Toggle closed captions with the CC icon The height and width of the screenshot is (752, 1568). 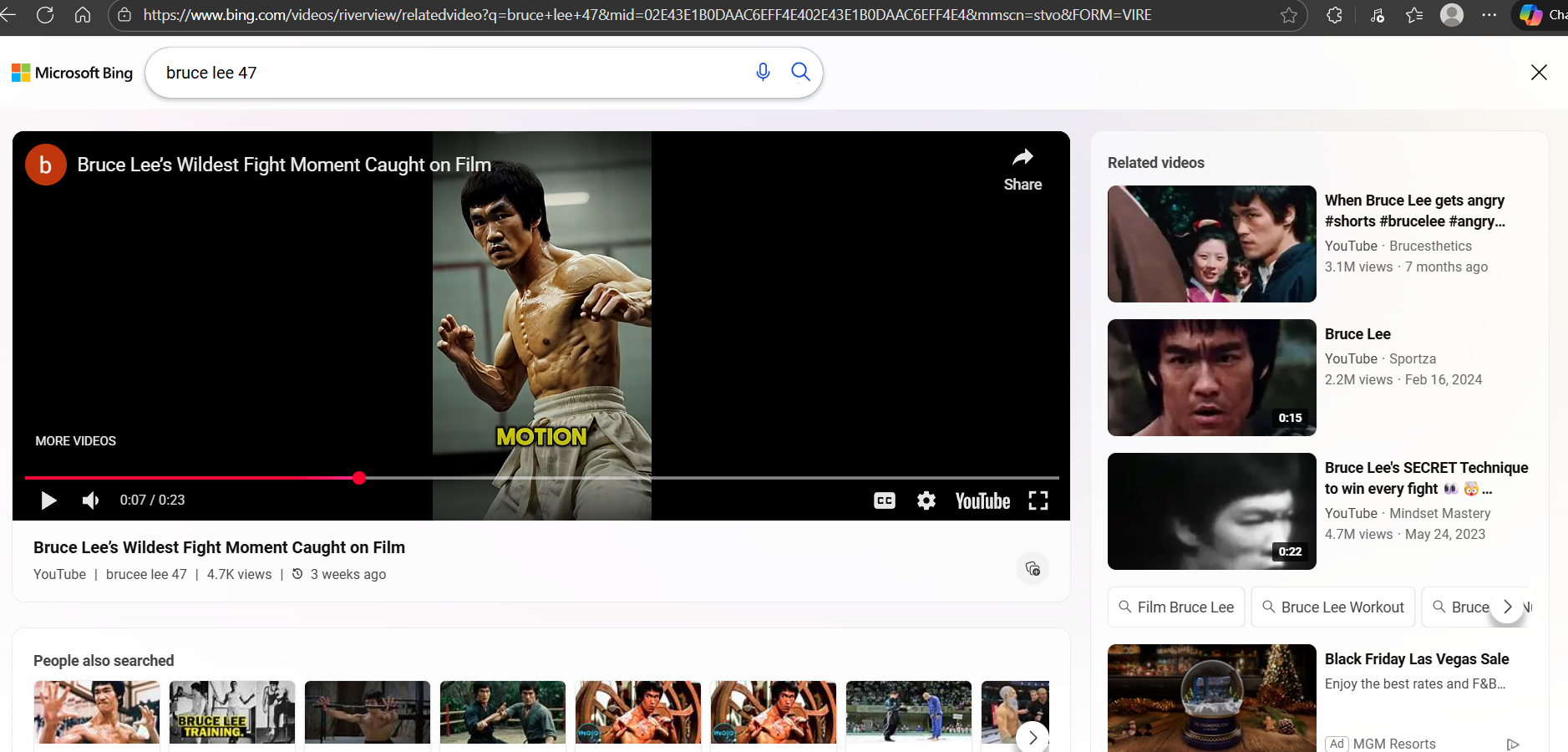tap(883, 500)
